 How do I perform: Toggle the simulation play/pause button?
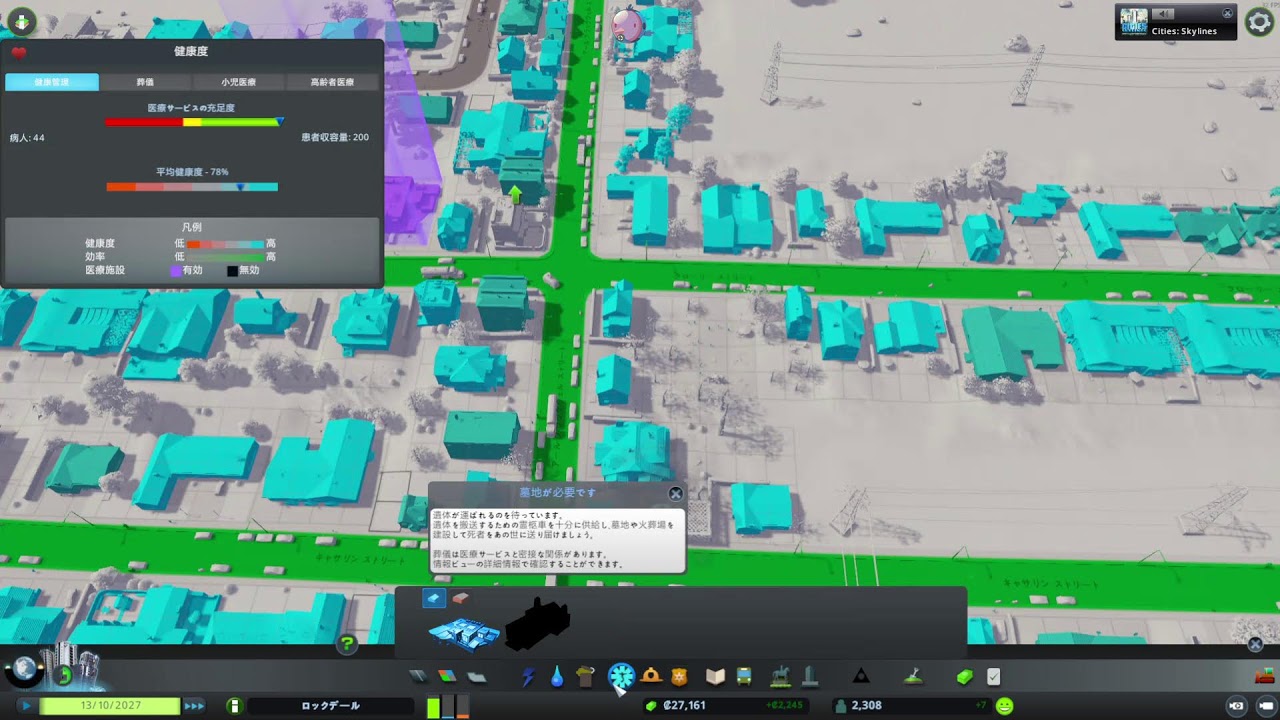tap(25, 706)
